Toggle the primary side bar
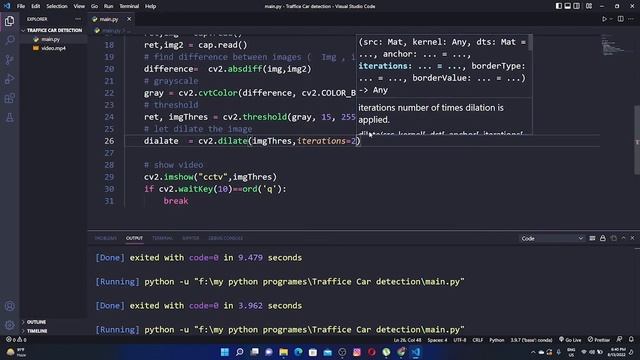Image resolution: width=640 pixels, height=360 pixels. [x=559, y=6]
